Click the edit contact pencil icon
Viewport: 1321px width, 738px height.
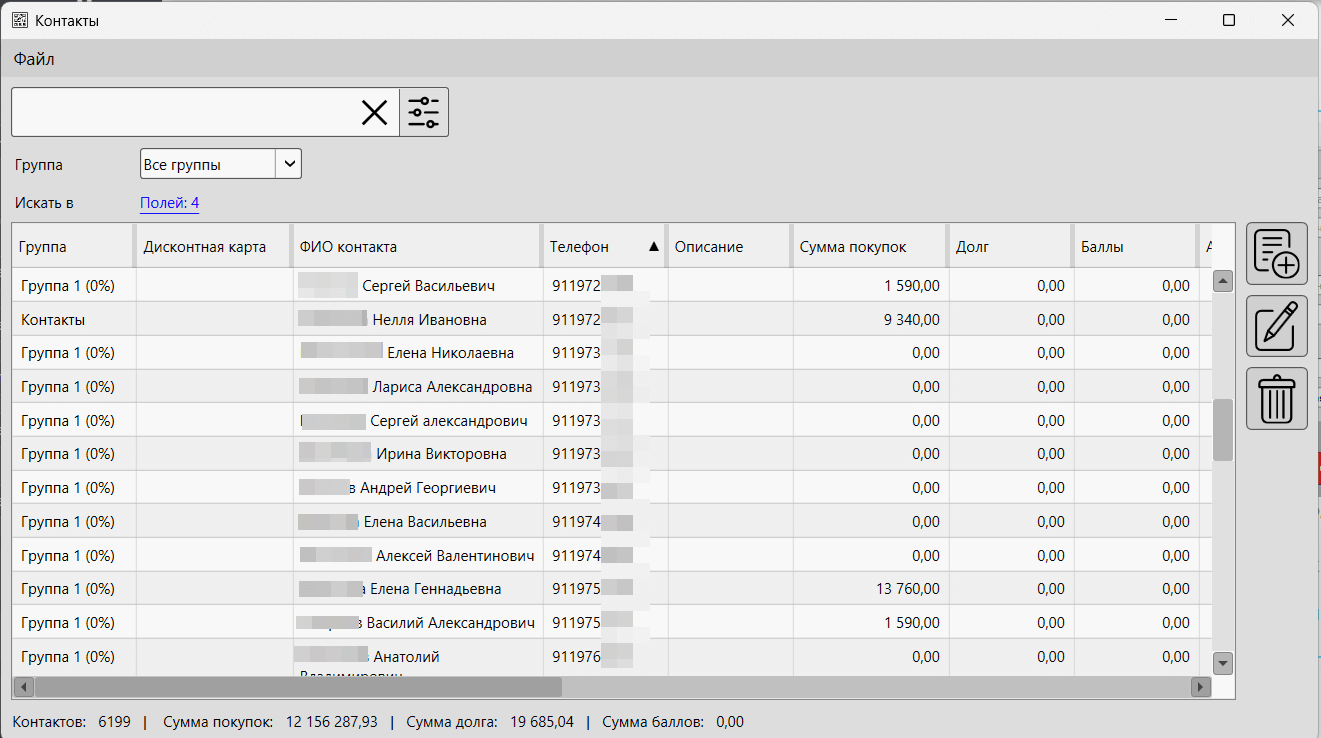[x=1276, y=325]
